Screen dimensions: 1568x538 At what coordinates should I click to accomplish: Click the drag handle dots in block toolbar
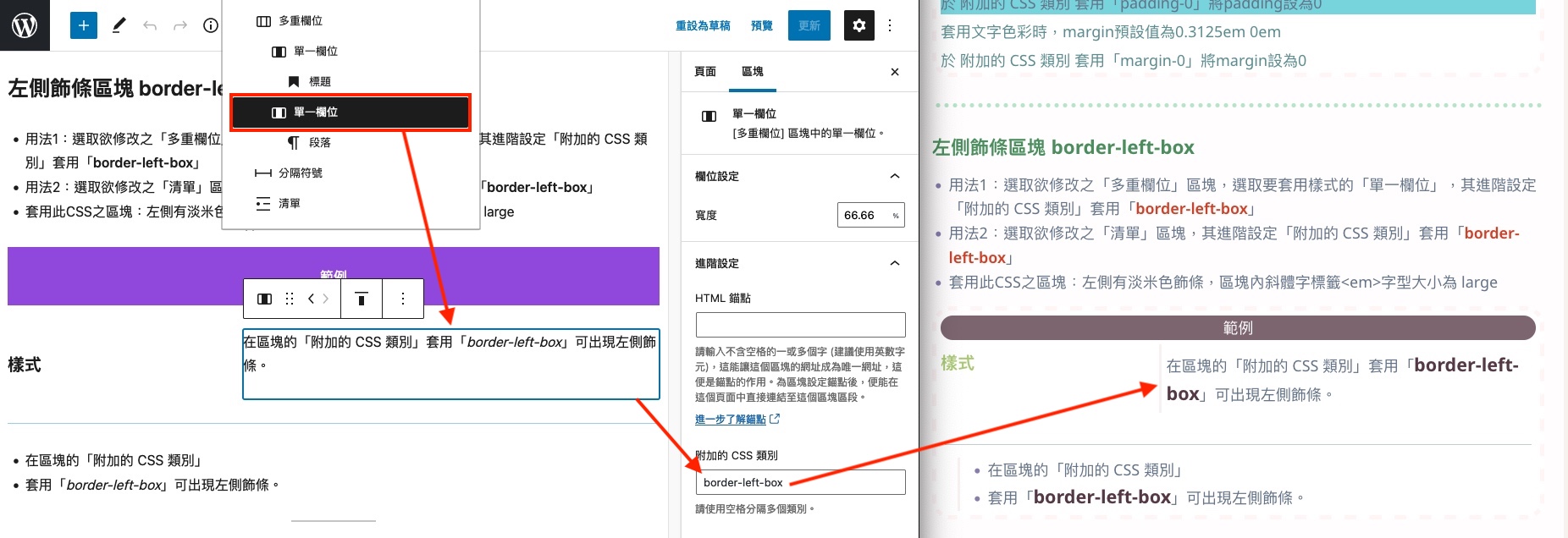click(290, 299)
